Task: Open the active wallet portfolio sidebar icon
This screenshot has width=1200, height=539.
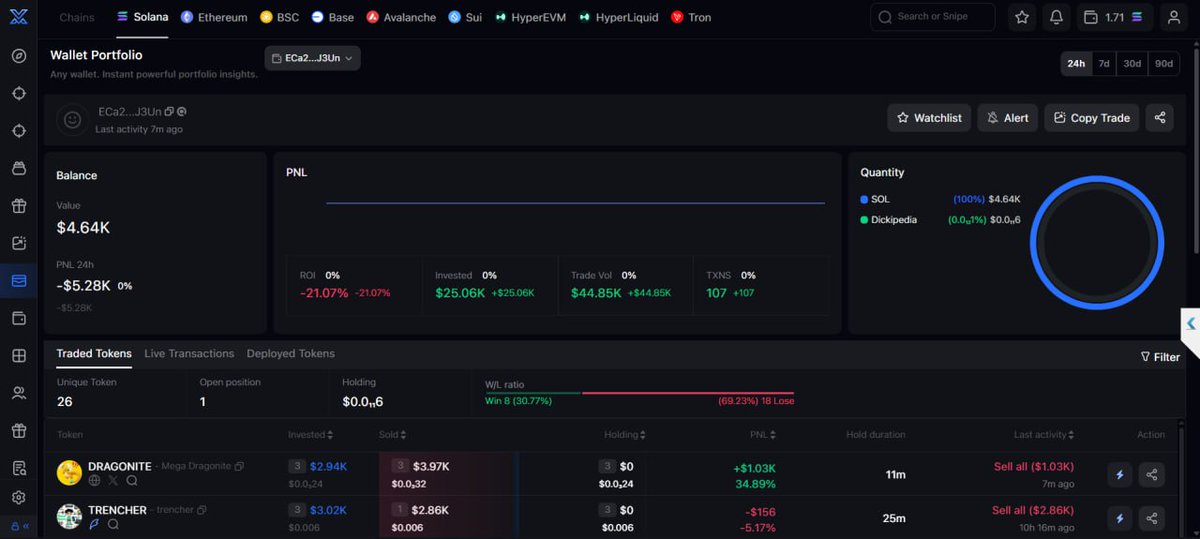Action: [18, 281]
